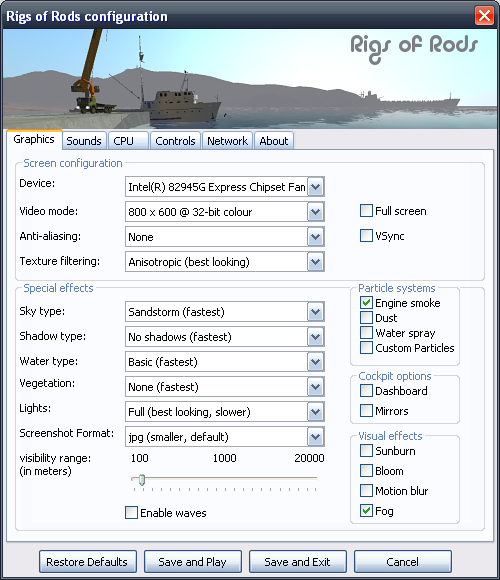This screenshot has height=580, width=500.
Task: Expand the Texture filtering combo box
Action: click(x=315, y=262)
